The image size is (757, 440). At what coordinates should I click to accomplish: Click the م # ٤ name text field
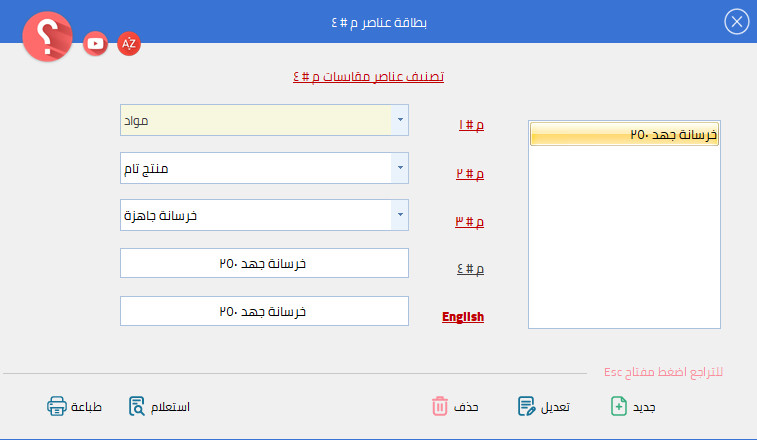[x=264, y=263]
